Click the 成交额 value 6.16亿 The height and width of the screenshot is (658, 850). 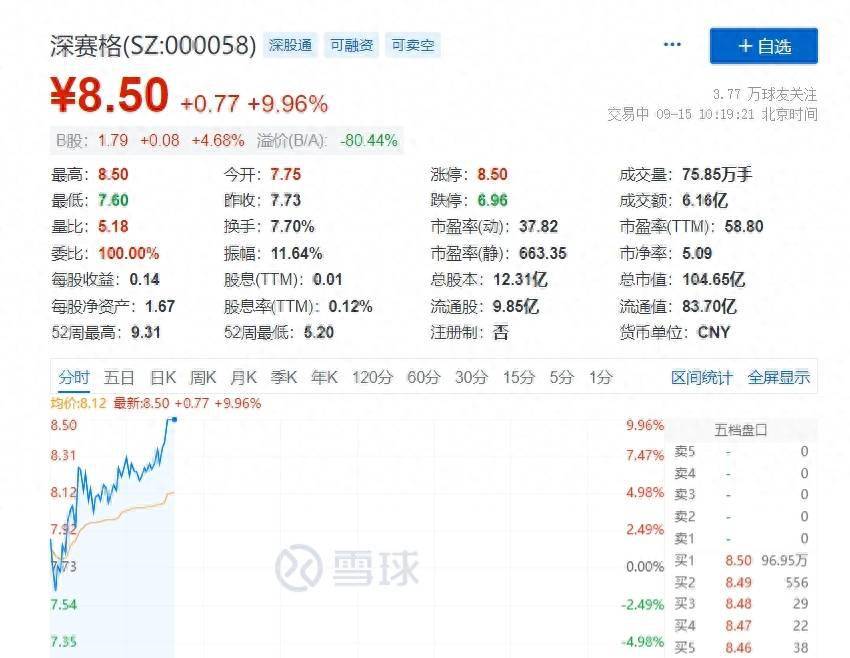[704, 201]
